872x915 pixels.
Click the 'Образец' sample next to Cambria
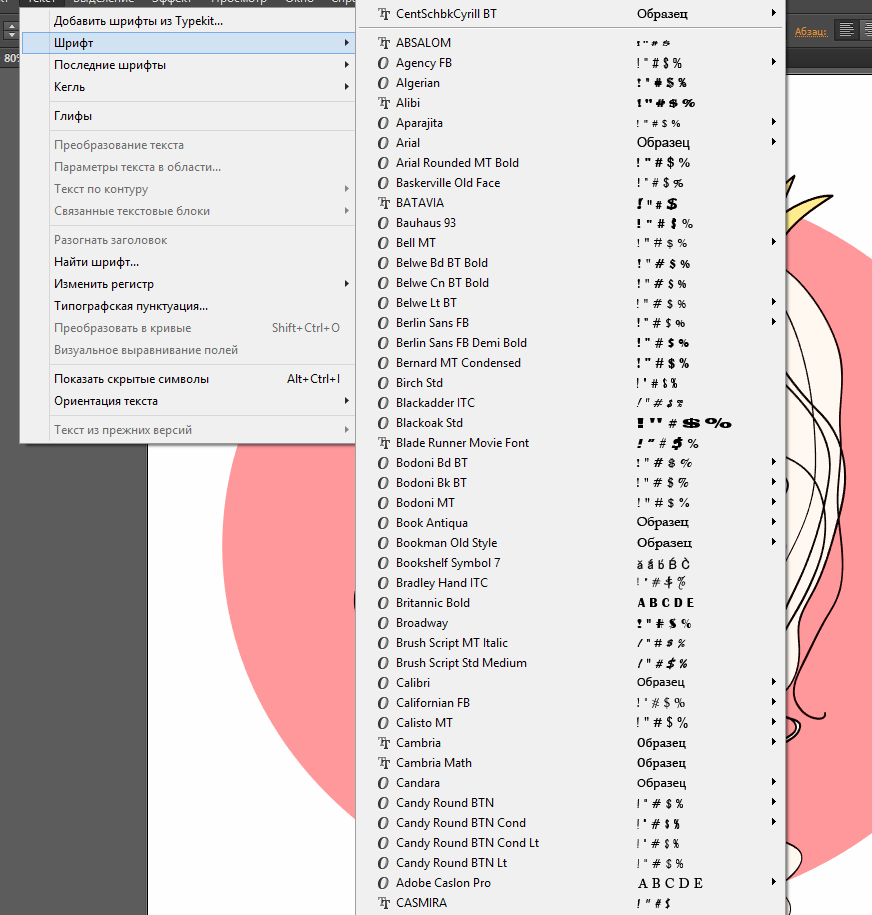661,742
